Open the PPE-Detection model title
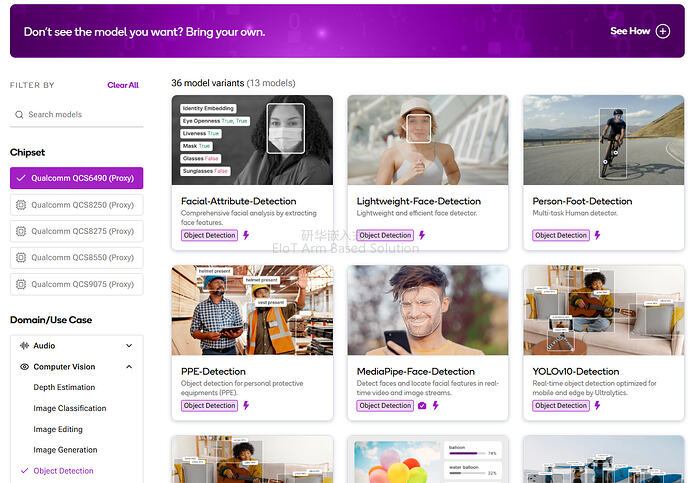The height and width of the screenshot is (483, 690). click(213, 372)
